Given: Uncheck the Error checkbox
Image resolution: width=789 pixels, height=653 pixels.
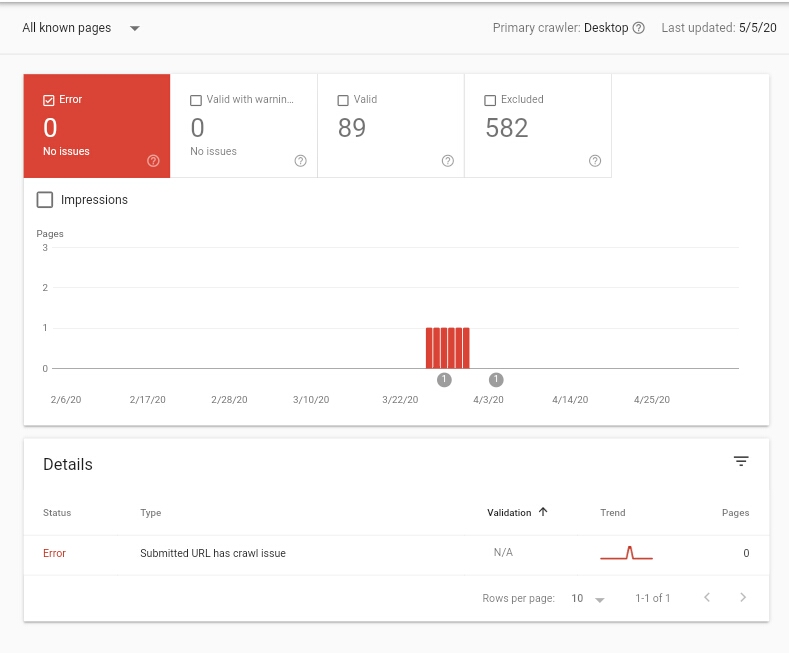Looking at the screenshot, I should [49, 100].
